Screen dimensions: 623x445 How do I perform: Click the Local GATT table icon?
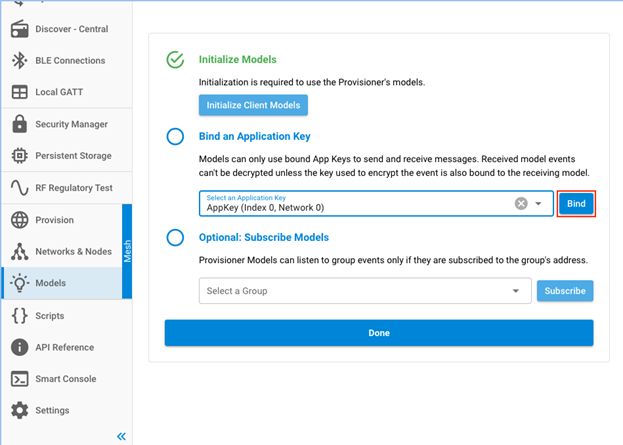(18, 92)
